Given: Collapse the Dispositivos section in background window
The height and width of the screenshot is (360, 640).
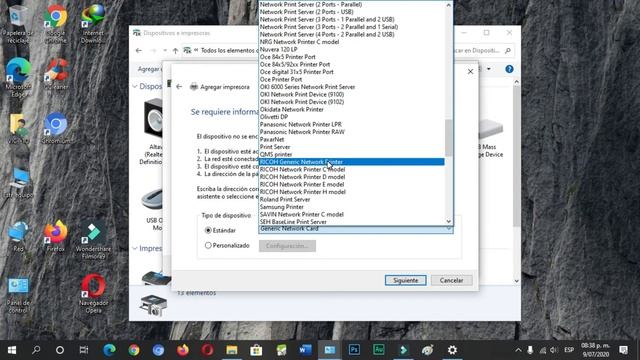Looking at the screenshot, I should pyautogui.click(x=135, y=87).
